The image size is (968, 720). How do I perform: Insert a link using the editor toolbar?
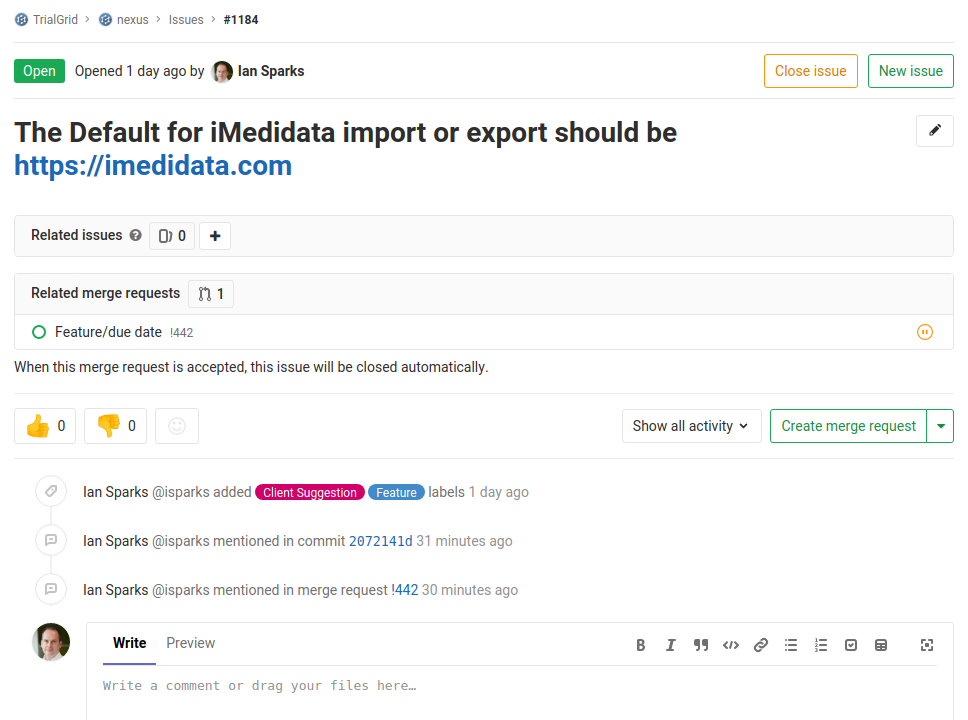pos(761,645)
